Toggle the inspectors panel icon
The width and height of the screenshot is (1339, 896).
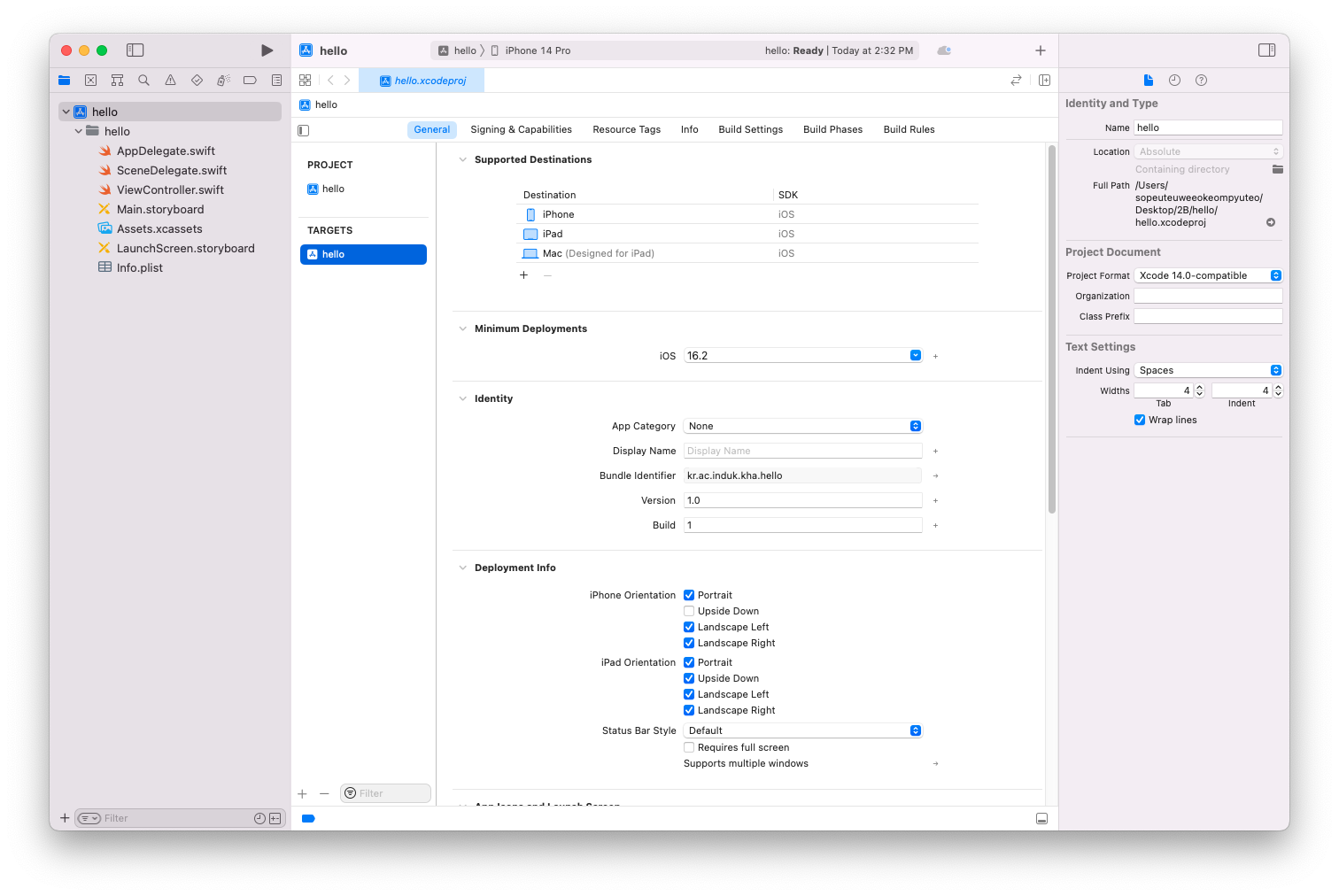(x=1267, y=50)
